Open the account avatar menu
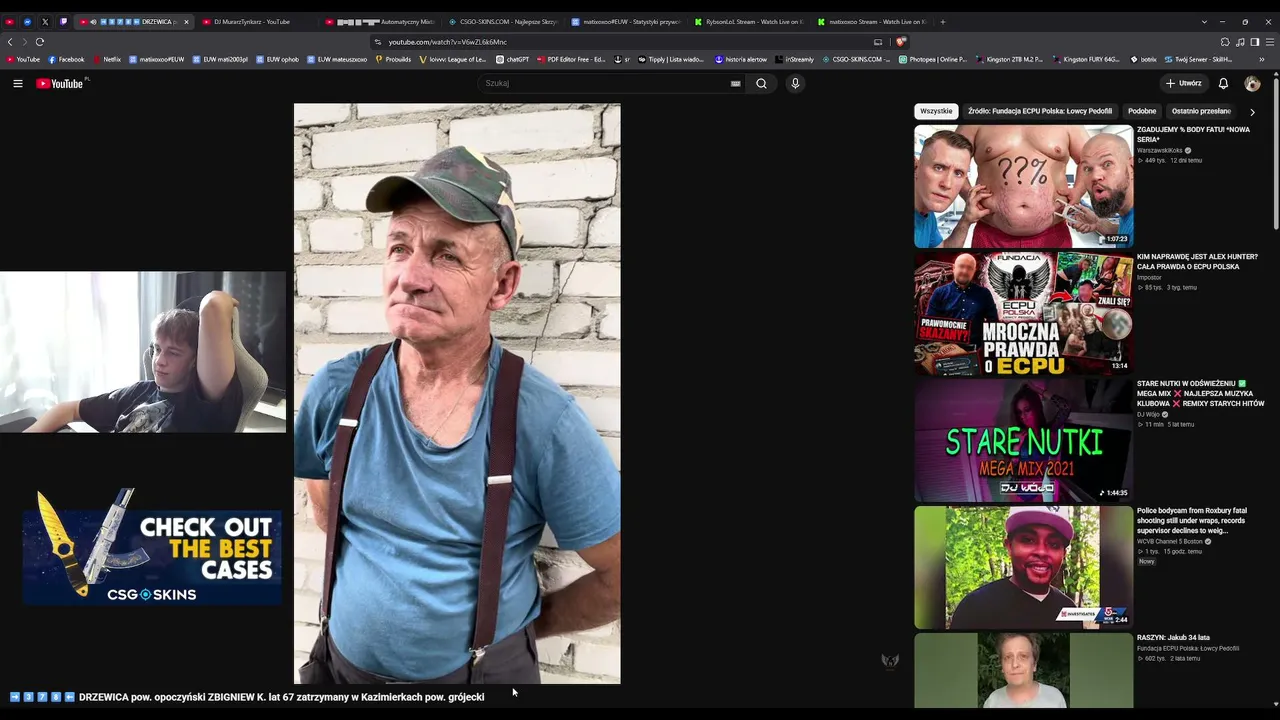 coord(1252,84)
